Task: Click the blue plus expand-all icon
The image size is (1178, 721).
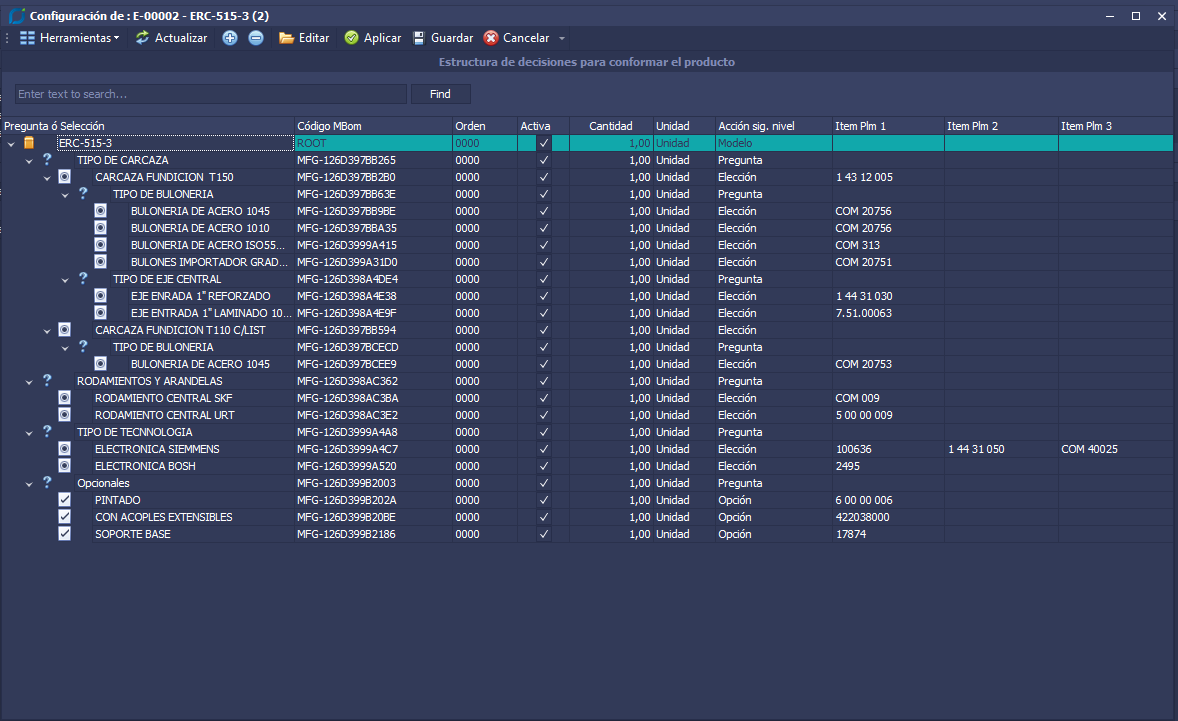Action: 230,38
